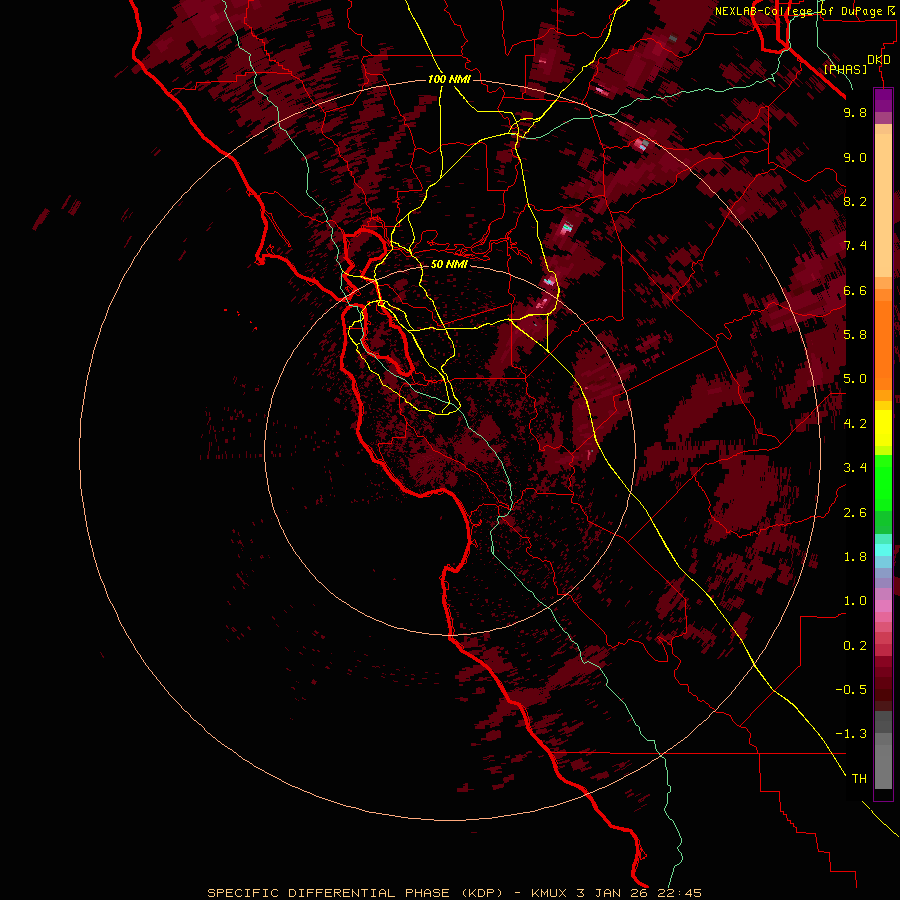Click the 8.2 value on color scale

[x=855, y=201]
